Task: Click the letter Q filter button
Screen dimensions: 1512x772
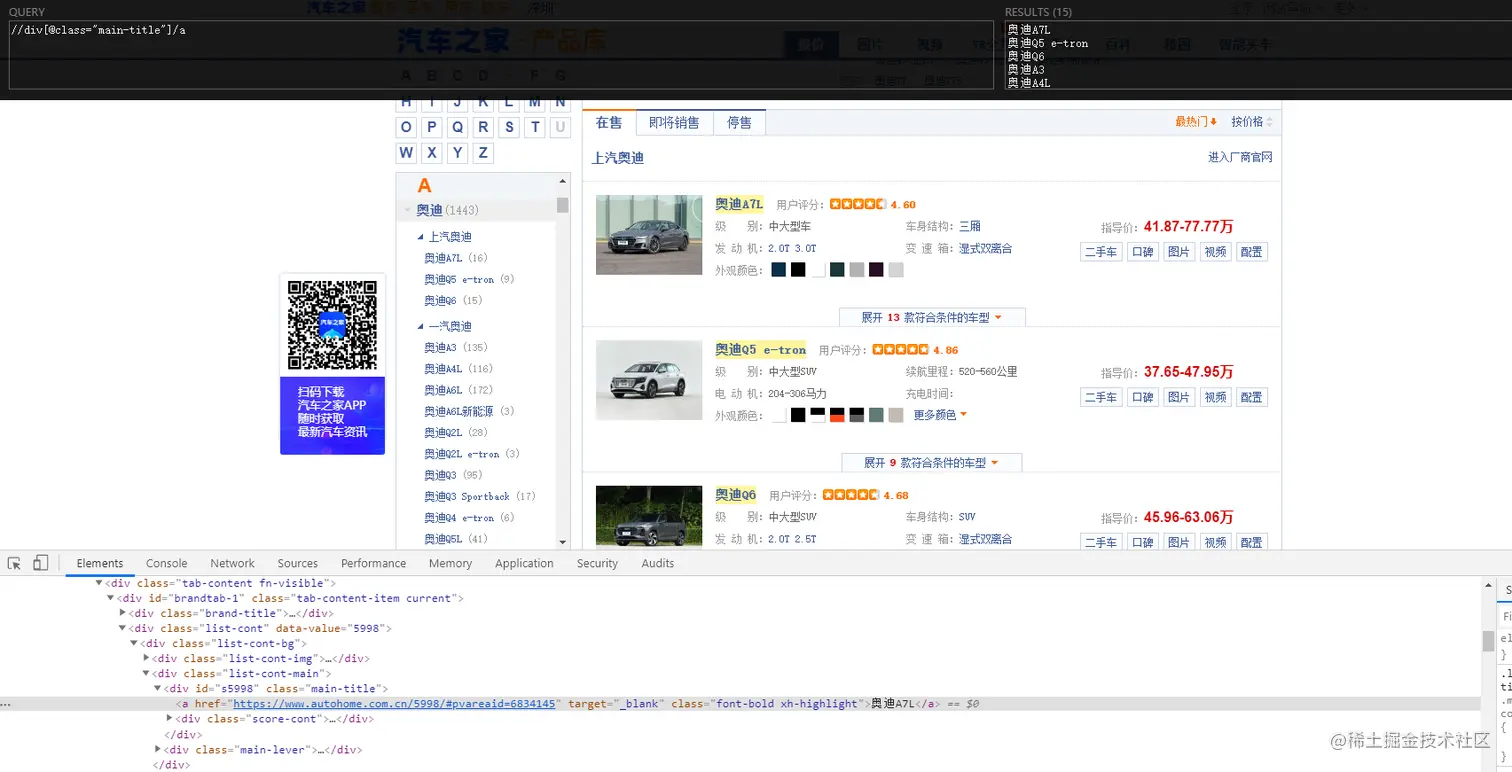Action: (x=458, y=127)
